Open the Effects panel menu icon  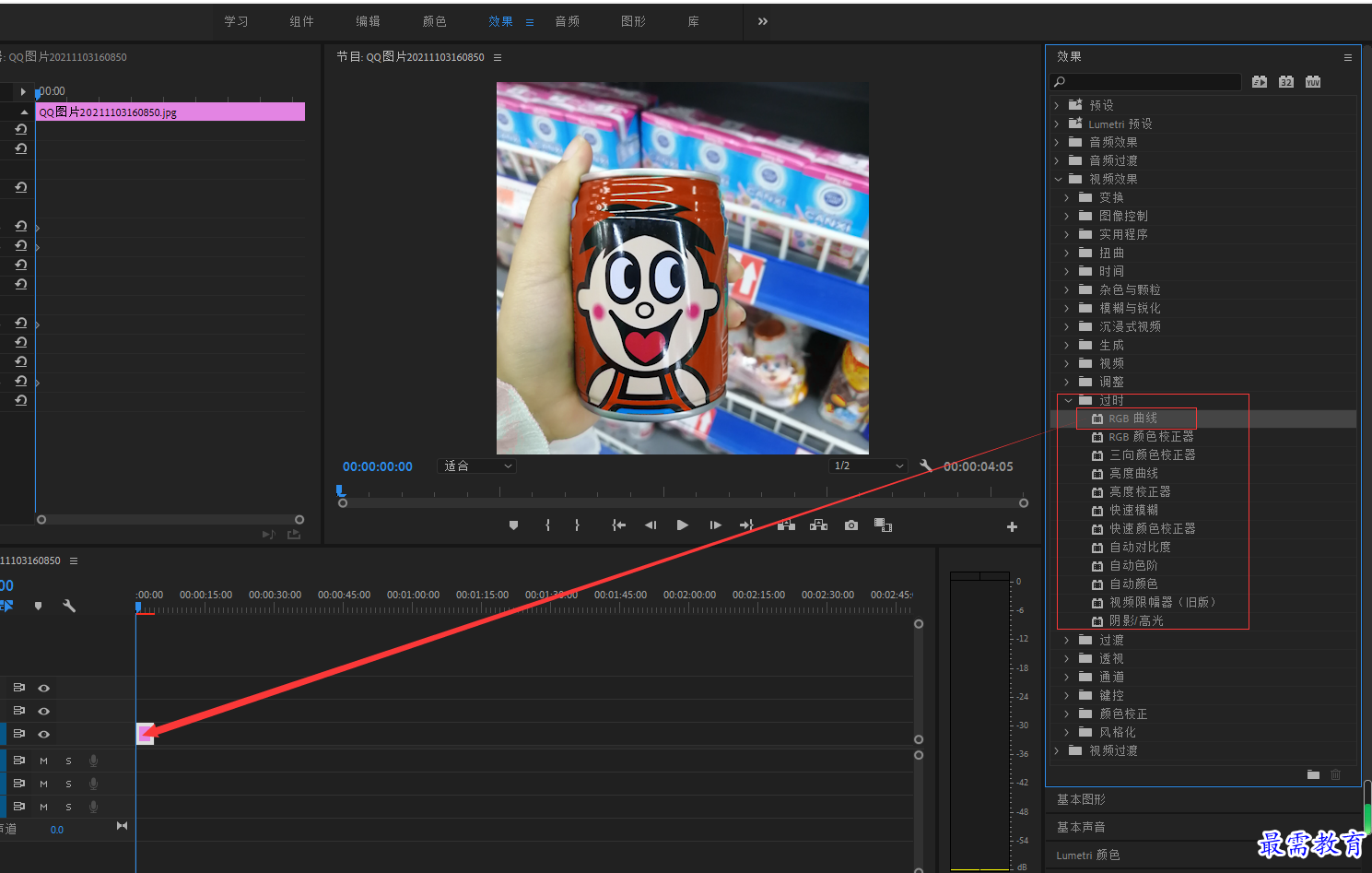click(1347, 57)
